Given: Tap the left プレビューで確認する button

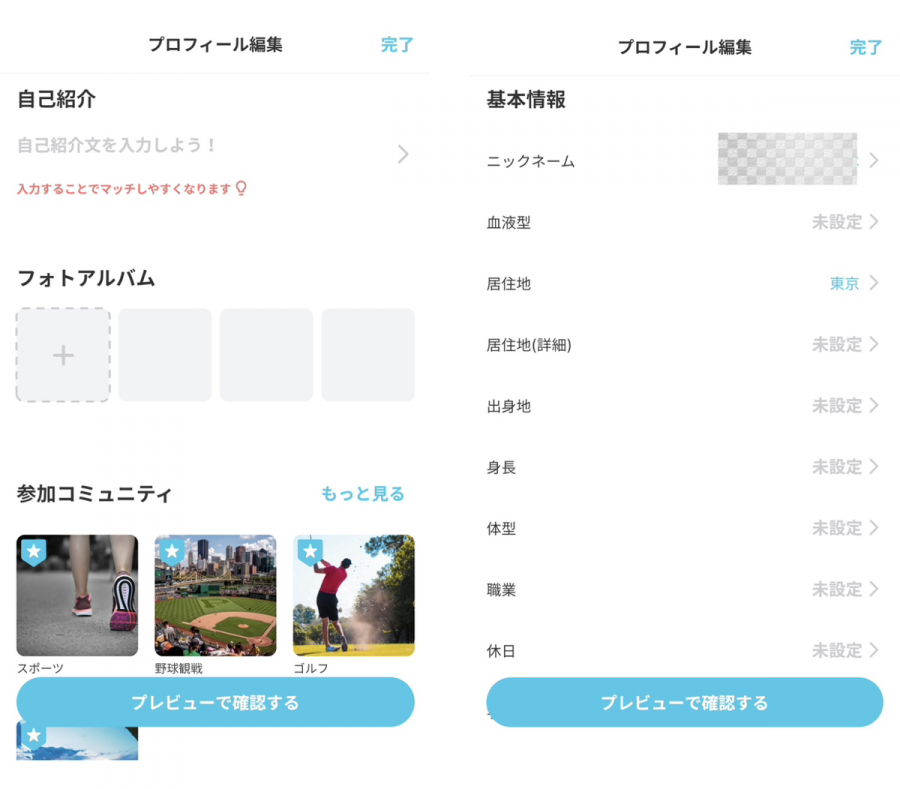Looking at the screenshot, I should coord(215,702).
